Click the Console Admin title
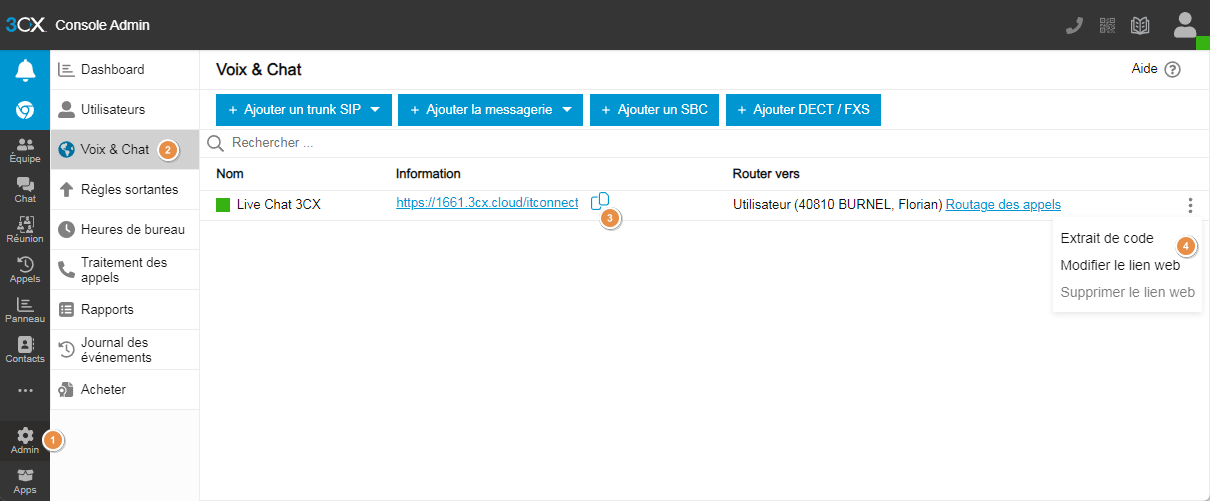This screenshot has height=501, width=1210. pos(103,25)
